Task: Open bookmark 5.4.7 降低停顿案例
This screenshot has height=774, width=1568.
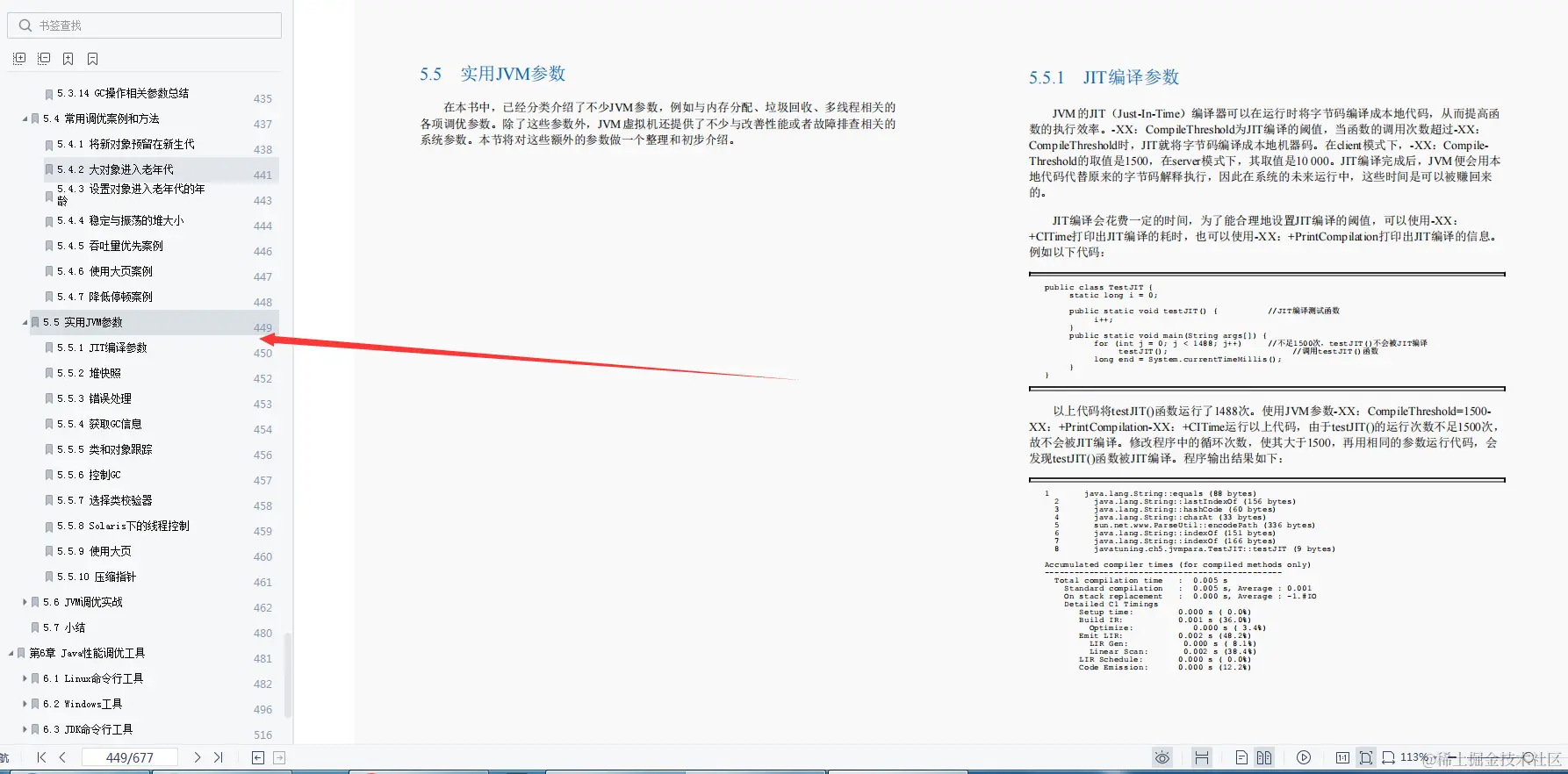Action: pyautogui.click(x=104, y=297)
